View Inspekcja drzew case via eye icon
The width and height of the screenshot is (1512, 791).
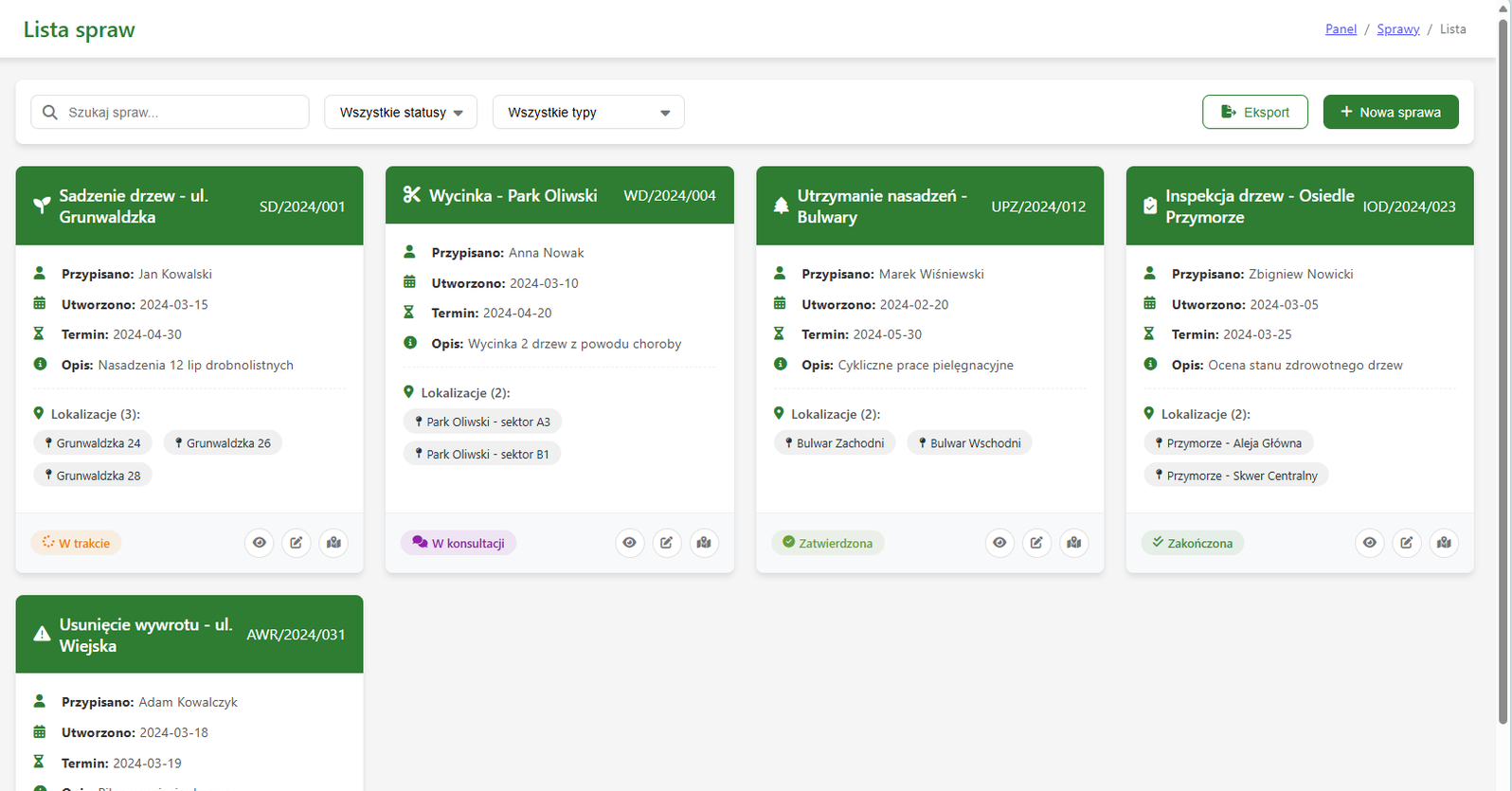[x=1370, y=543]
